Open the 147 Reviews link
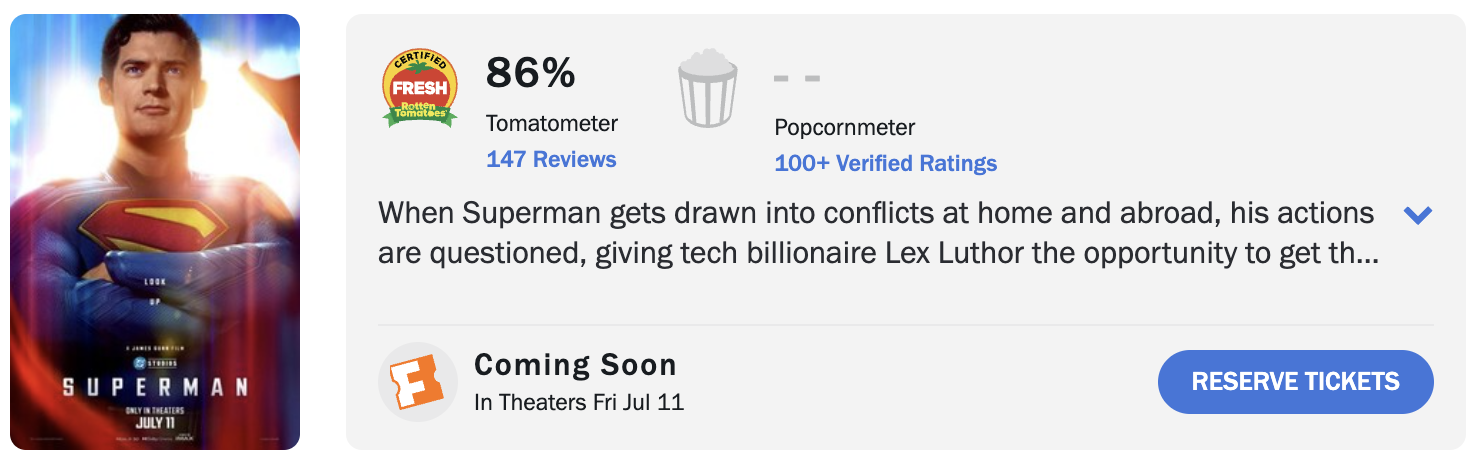Image resolution: width=1484 pixels, height=466 pixels. (551, 159)
